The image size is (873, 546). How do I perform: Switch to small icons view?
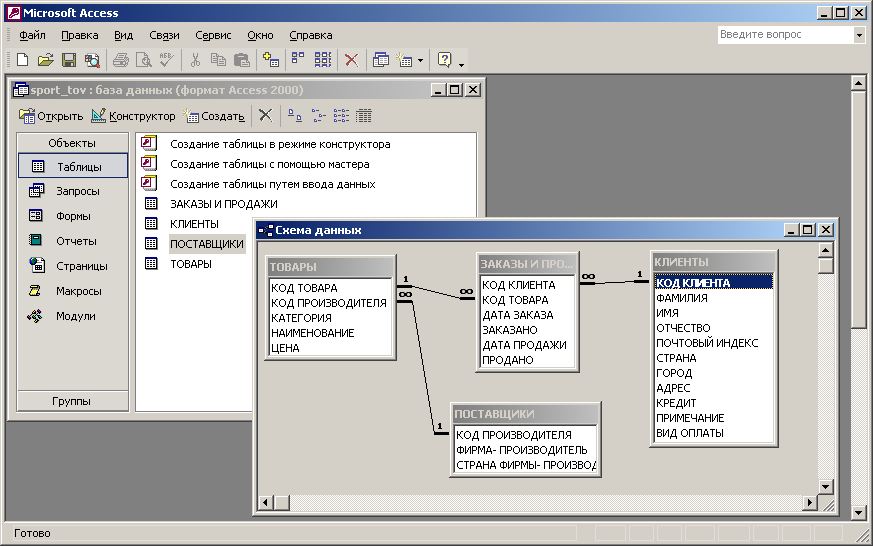[x=318, y=115]
